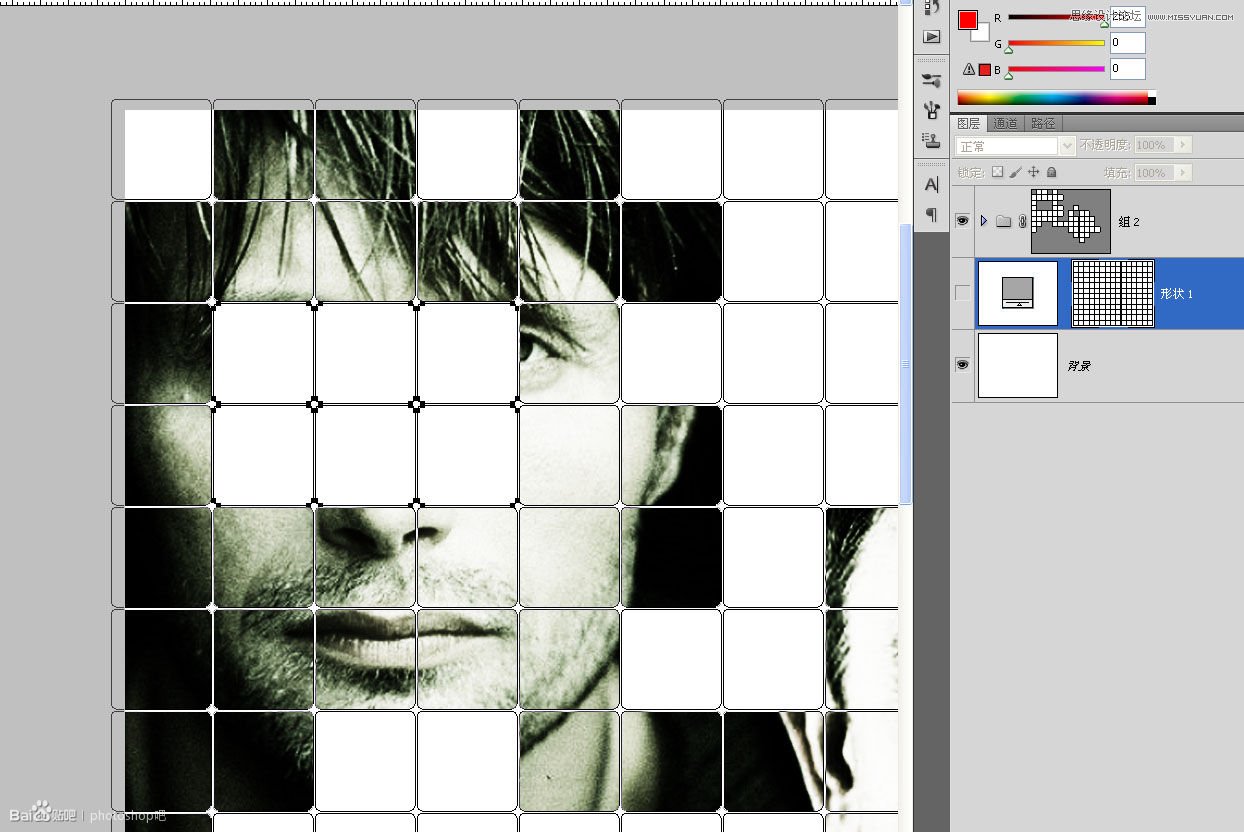The width and height of the screenshot is (1244, 832).
Task: Switch to the 通道 tab
Action: pyautogui.click(x=1006, y=123)
